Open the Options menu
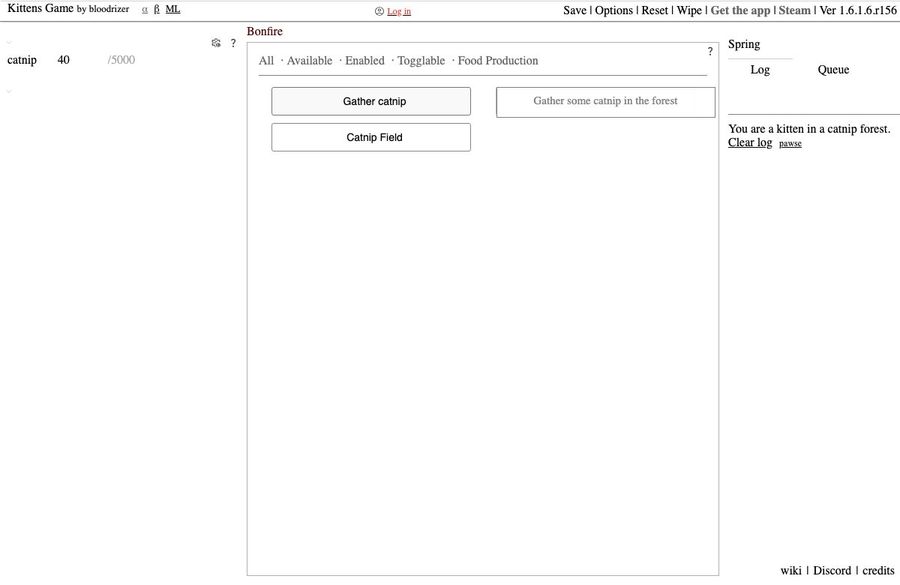 coord(614,10)
